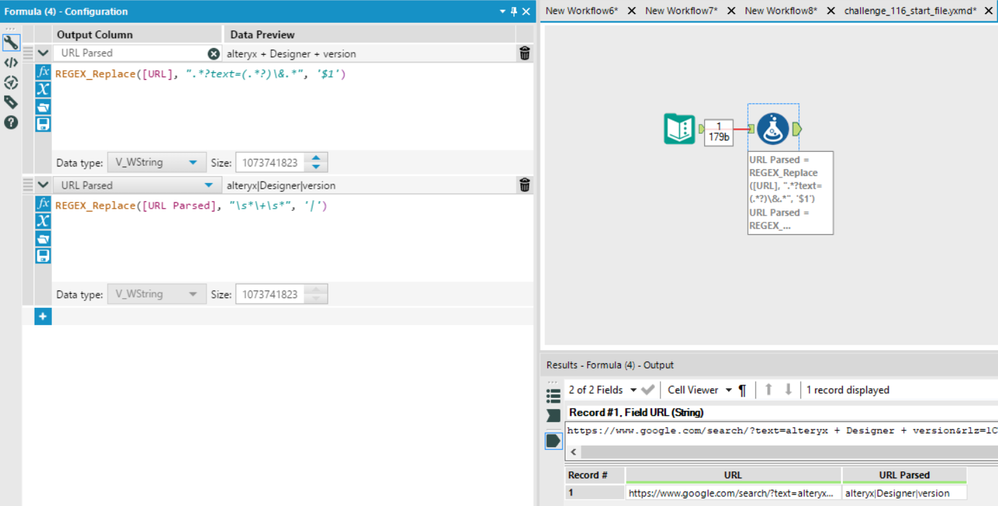Increase the first Size stepper value
This screenshot has width=998, height=506.
(316, 158)
